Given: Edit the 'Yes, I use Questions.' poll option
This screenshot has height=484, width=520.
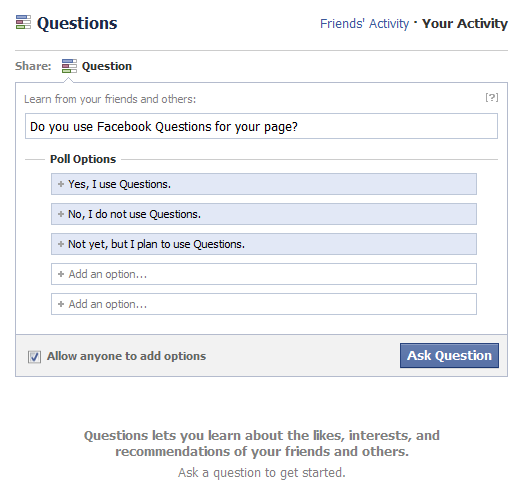Looking at the screenshot, I should [x=264, y=184].
